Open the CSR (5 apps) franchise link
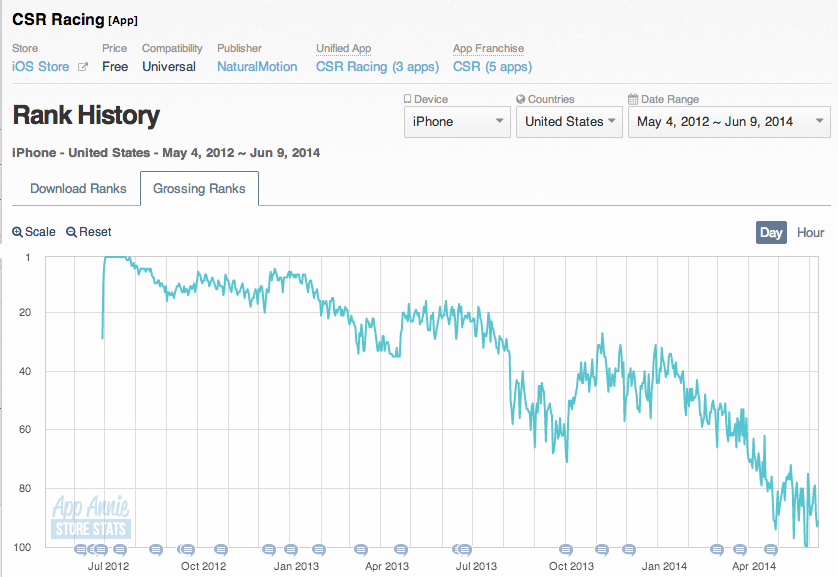The height and width of the screenshot is (577, 838). pyautogui.click(x=492, y=67)
